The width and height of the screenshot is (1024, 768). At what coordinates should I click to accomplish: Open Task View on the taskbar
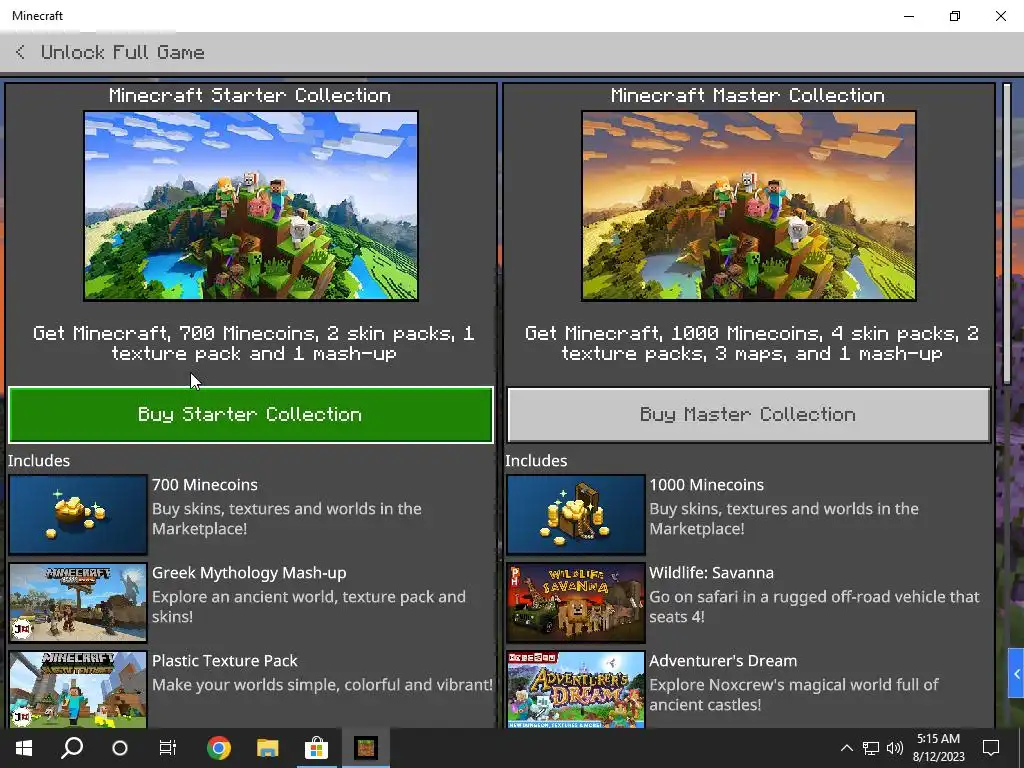click(168, 748)
